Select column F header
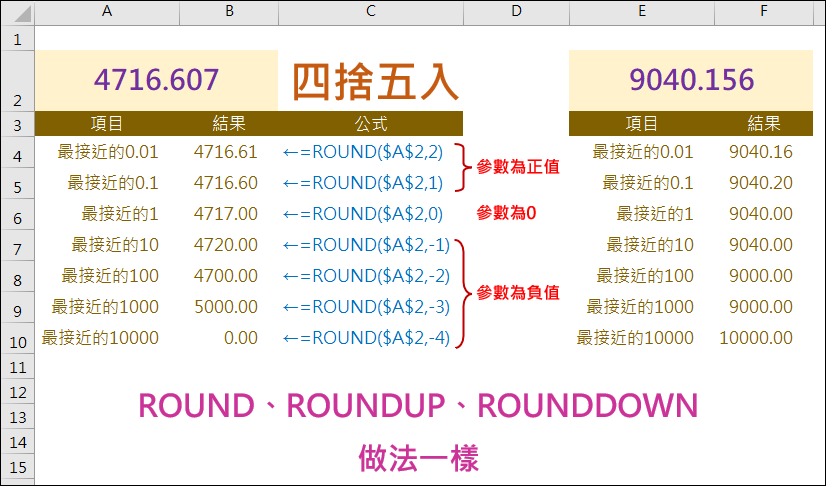Image resolution: width=826 pixels, height=486 pixels. point(764,12)
